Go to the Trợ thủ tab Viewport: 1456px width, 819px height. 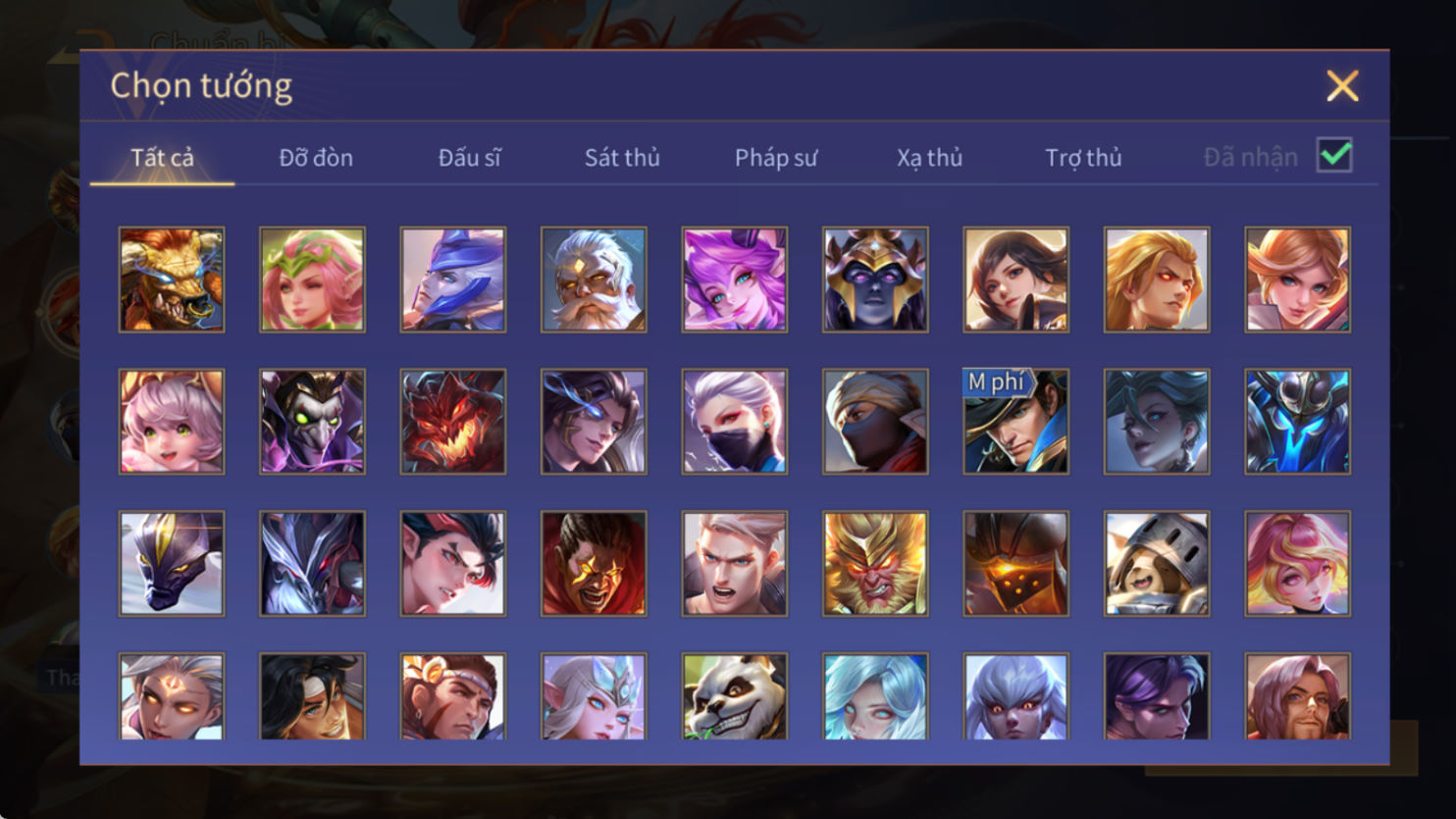[x=1083, y=157]
